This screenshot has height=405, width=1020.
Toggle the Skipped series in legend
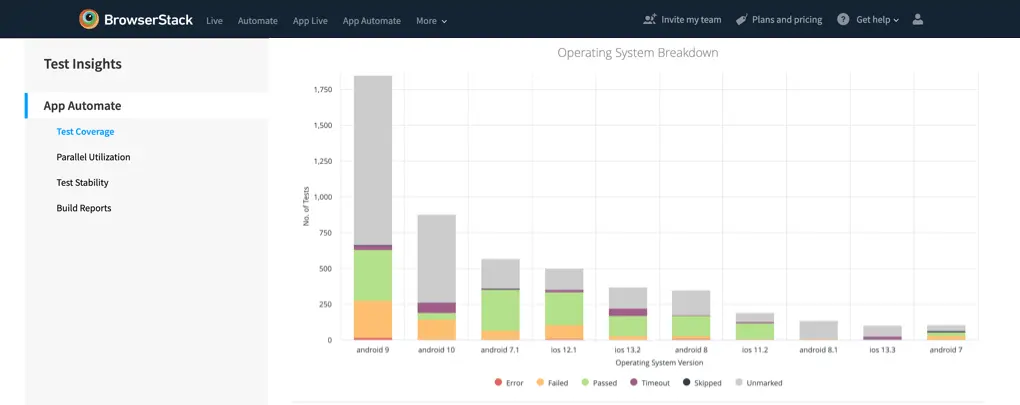coord(702,383)
